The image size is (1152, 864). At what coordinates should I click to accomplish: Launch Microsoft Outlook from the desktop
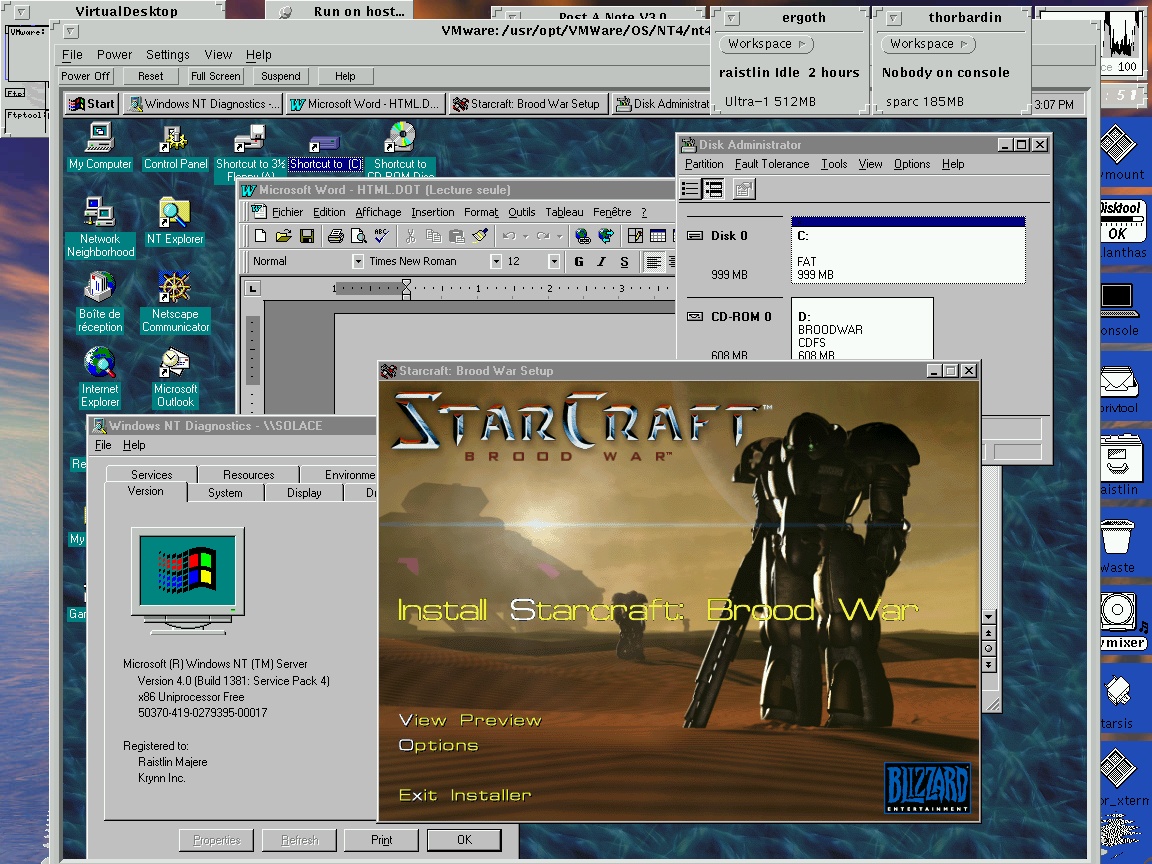pos(175,377)
